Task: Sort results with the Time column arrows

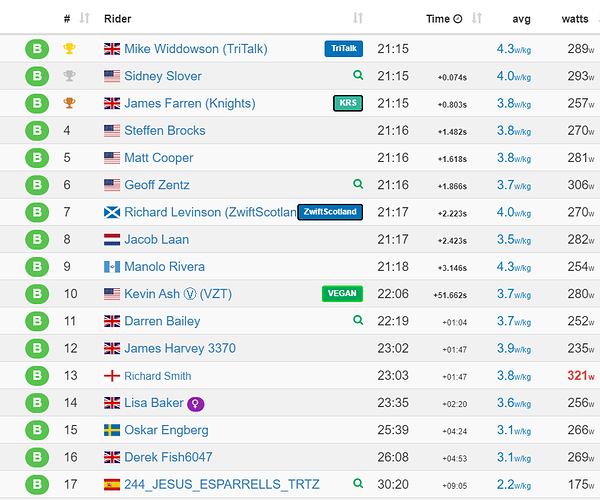Action: (x=477, y=18)
